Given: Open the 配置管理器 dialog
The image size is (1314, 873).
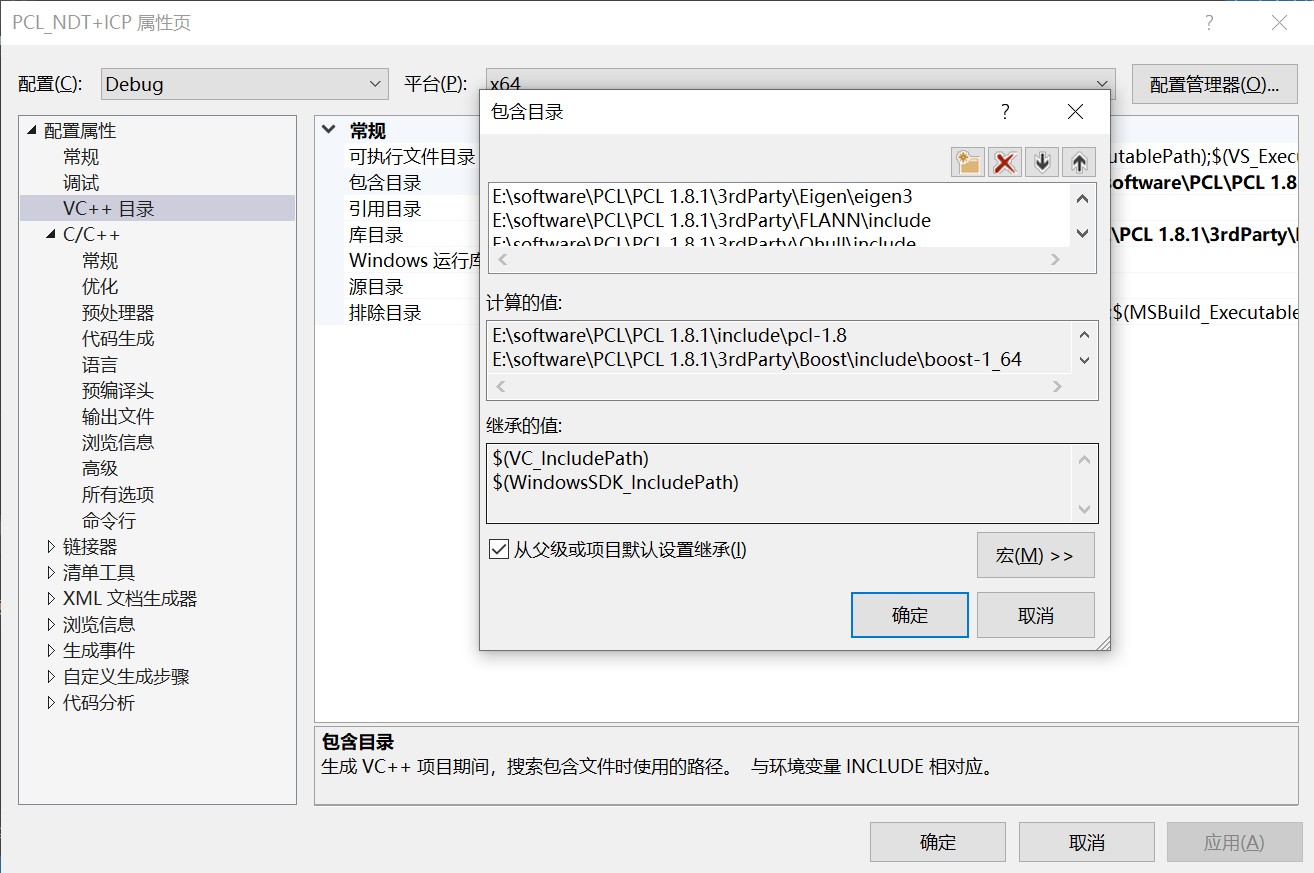Looking at the screenshot, I should (1214, 84).
